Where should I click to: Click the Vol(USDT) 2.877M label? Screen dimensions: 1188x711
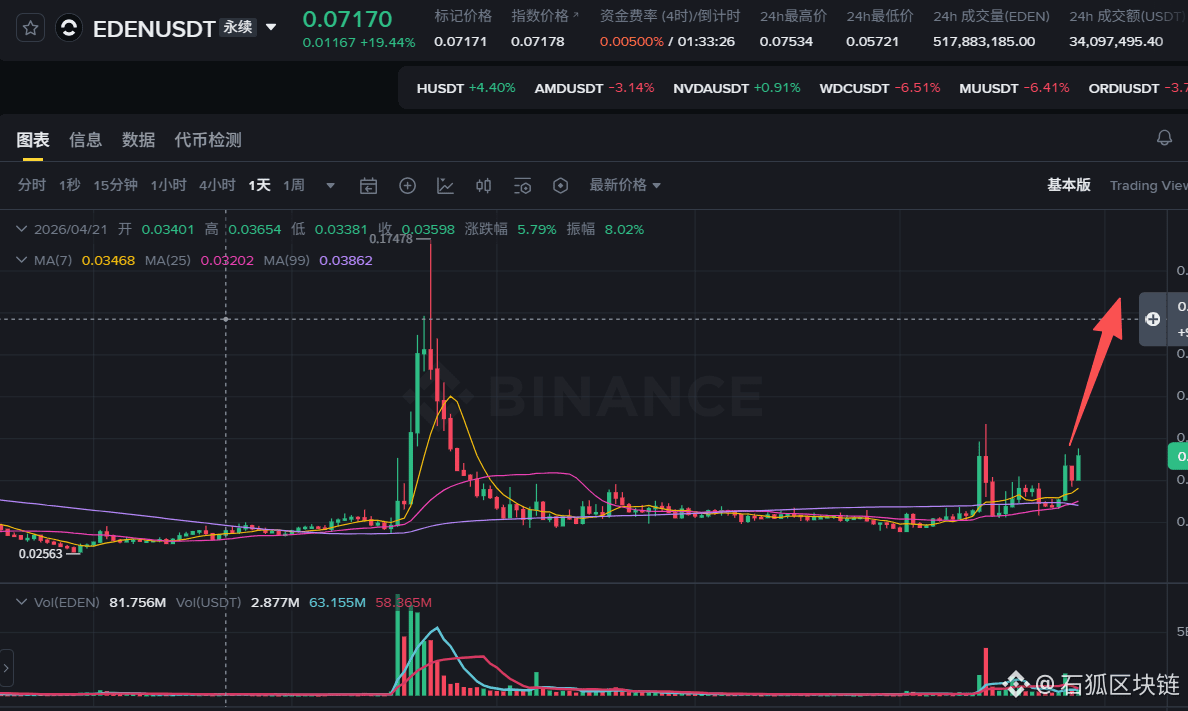(237, 603)
